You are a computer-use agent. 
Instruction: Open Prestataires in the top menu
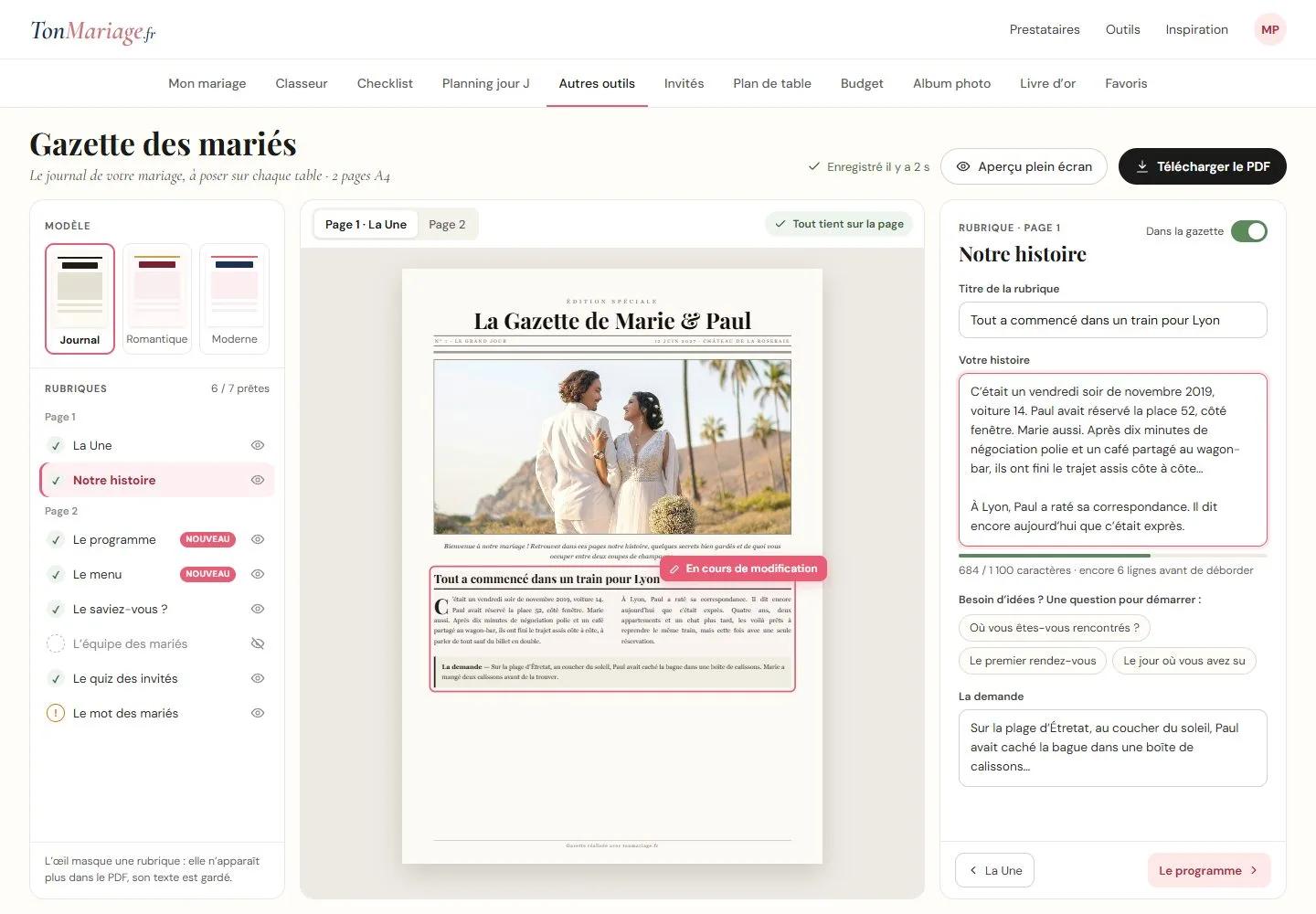(1045, 29)
